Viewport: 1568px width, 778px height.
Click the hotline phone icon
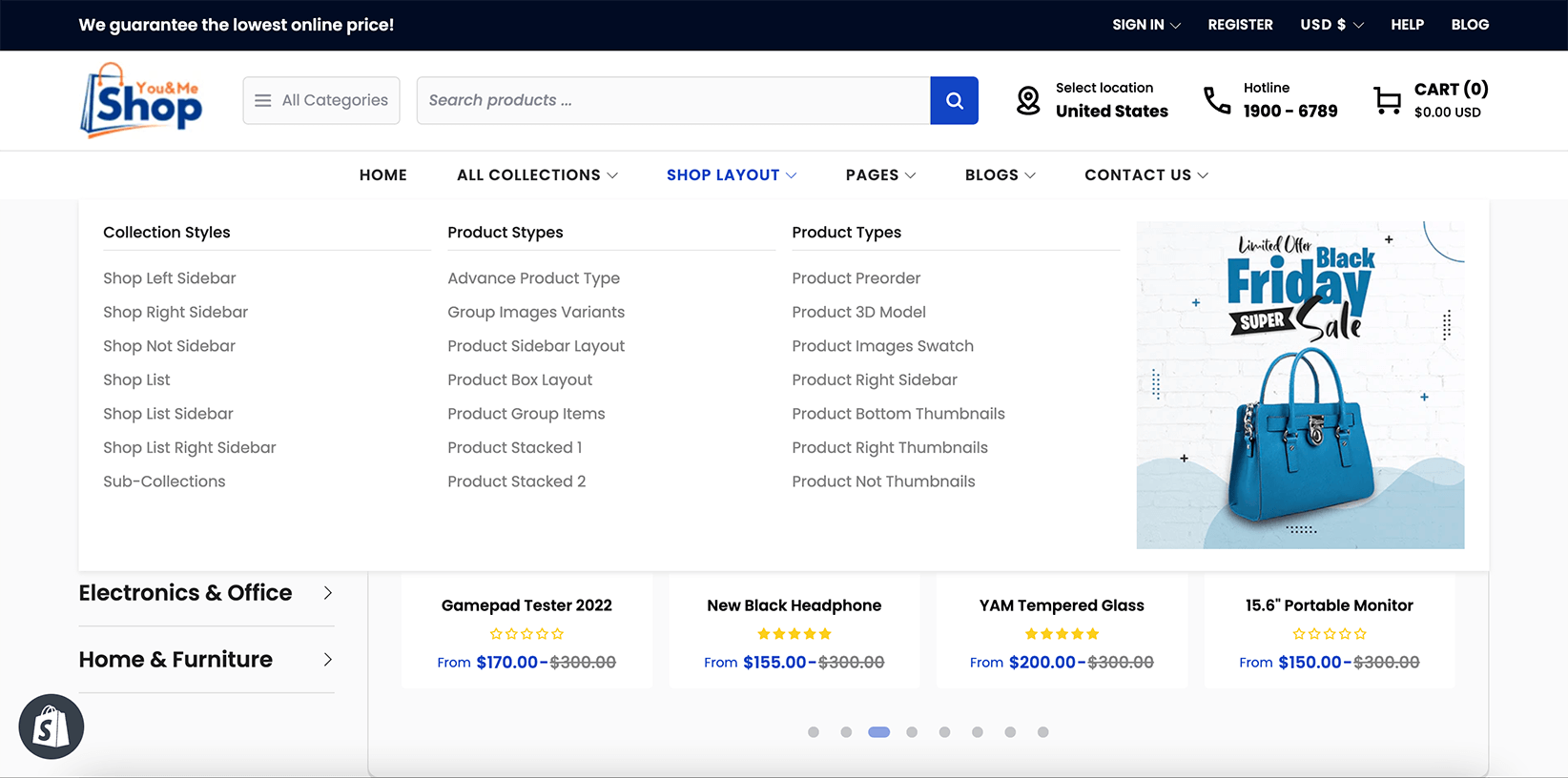1217,100
